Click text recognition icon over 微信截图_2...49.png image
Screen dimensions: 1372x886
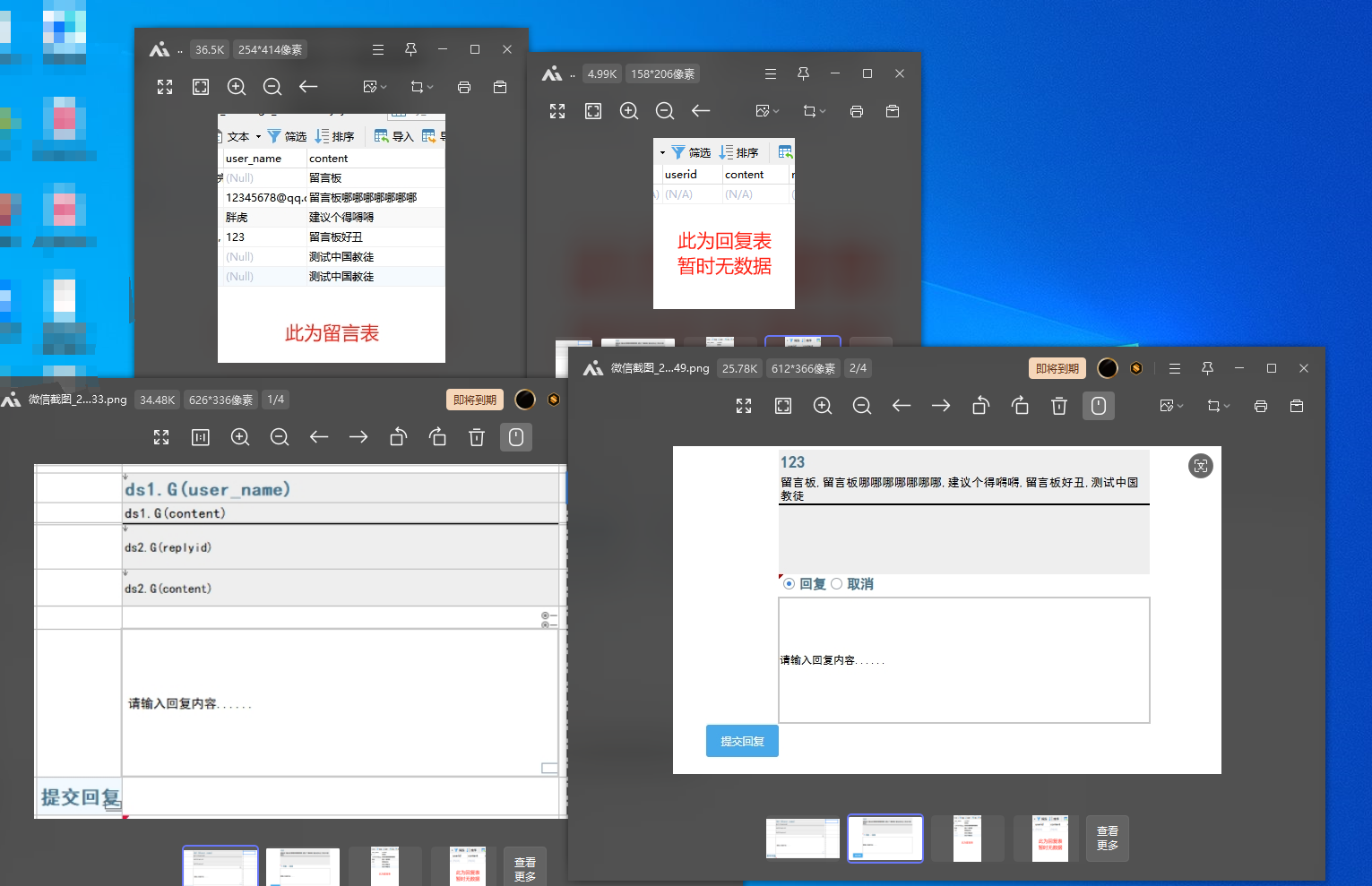pyautogui.click(x=1201, y=466)
